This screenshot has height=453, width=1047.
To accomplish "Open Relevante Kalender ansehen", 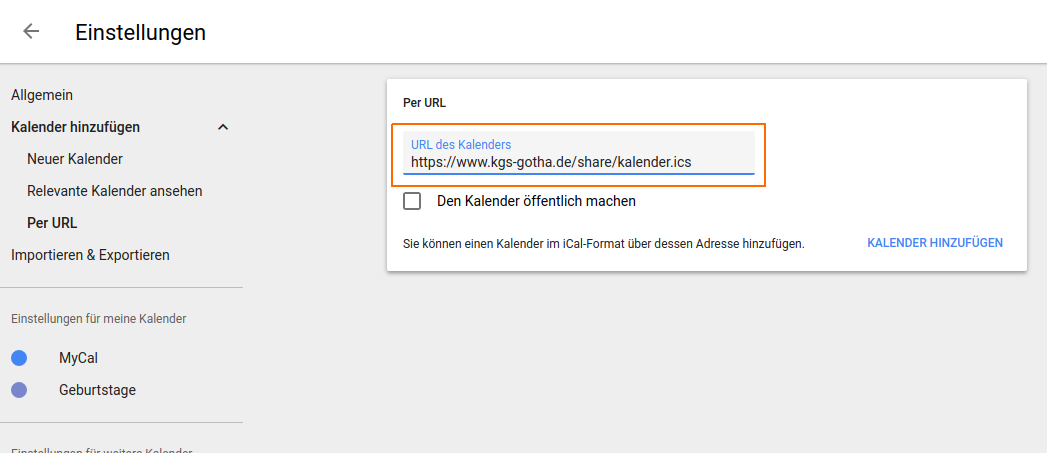I will [x=115, y=191].
